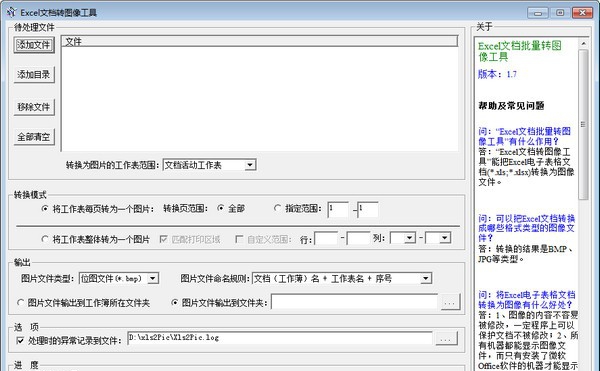The image size is (600, 371).
Task: Click the end page field of 指定范围
Action: pyautogui.click(x=368, y=210)
